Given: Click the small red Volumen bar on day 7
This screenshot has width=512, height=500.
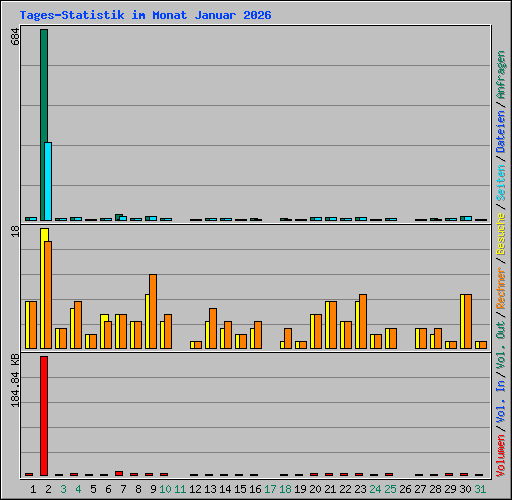Looking at the screenshot, I should point(119,474).
